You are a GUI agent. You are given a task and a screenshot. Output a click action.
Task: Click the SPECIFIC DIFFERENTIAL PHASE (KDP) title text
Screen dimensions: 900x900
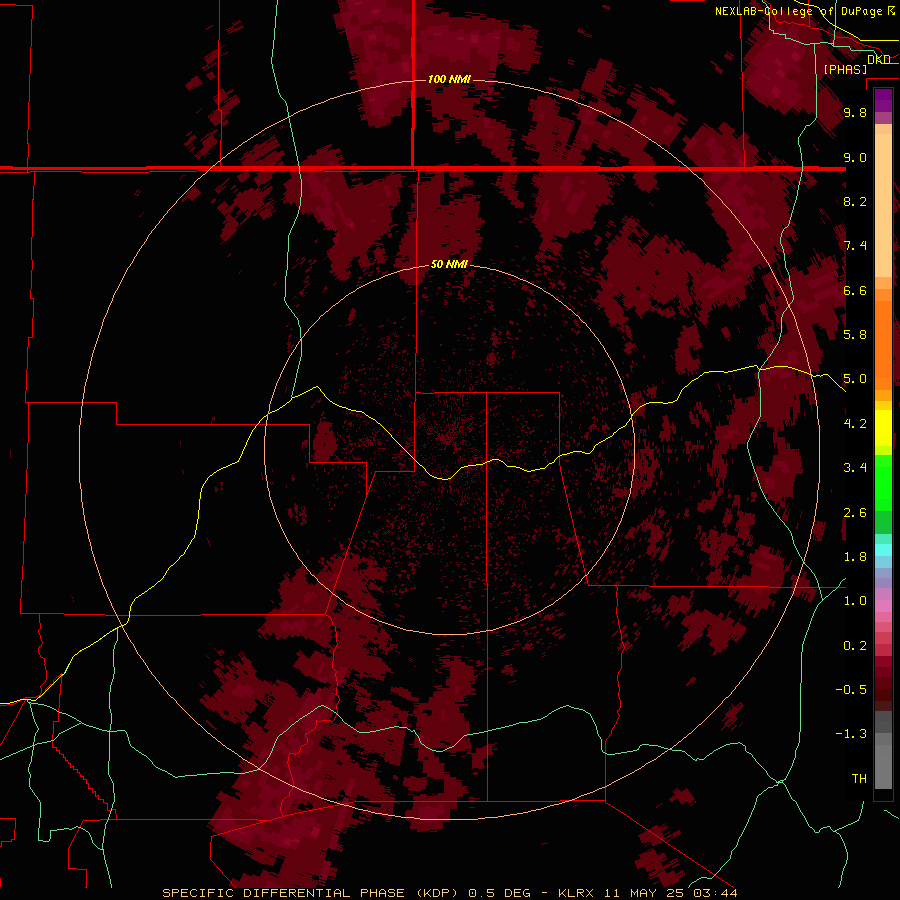pyautogui.click(x=312, y=893)
